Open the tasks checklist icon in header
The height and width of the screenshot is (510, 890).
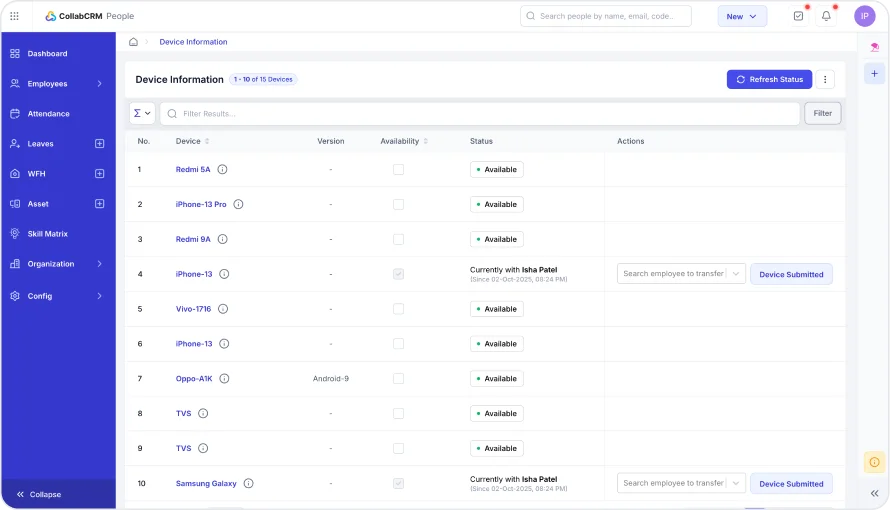point(798,16)
